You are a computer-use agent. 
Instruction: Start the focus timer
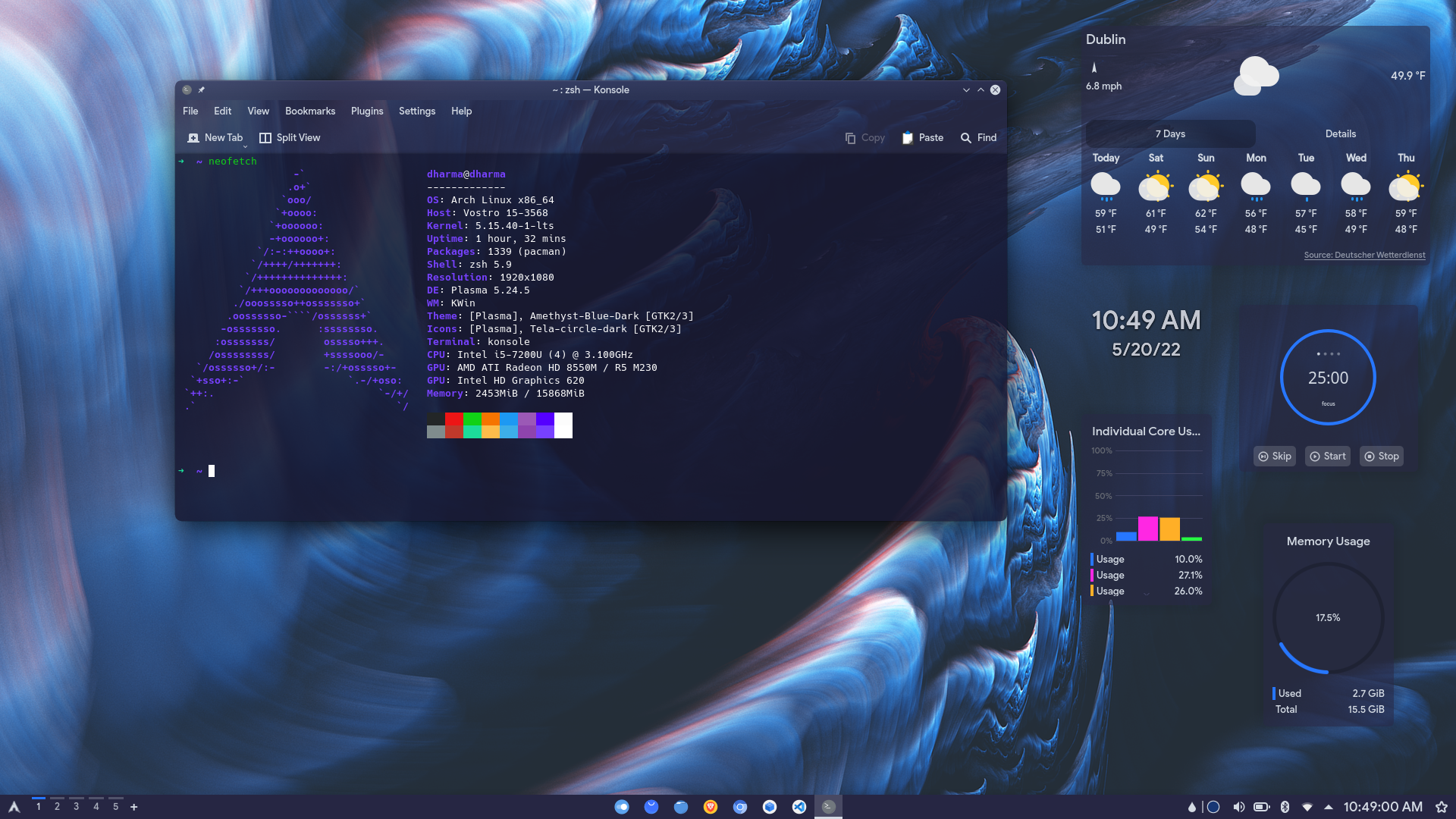tap(1327, 456)
